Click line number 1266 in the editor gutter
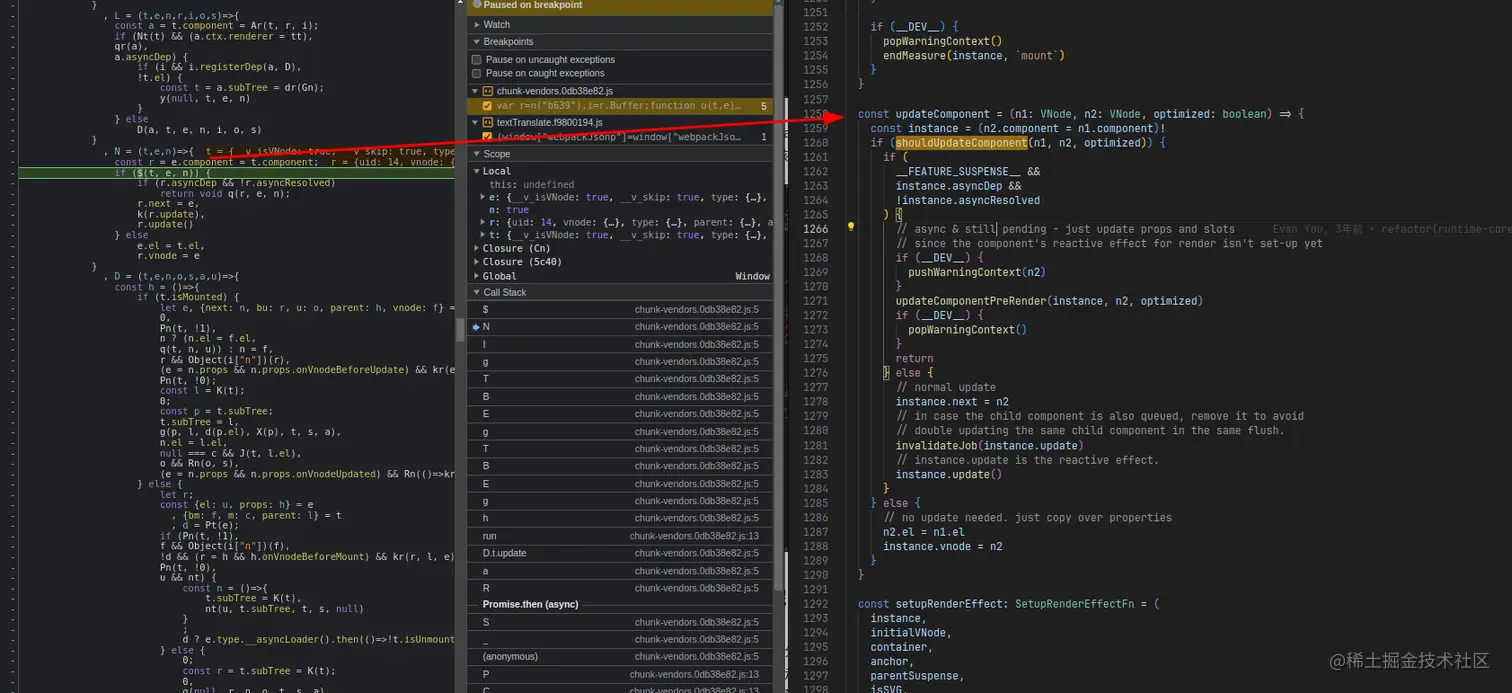This screenshot has width=1512, height=693. [x=816, y=229]
